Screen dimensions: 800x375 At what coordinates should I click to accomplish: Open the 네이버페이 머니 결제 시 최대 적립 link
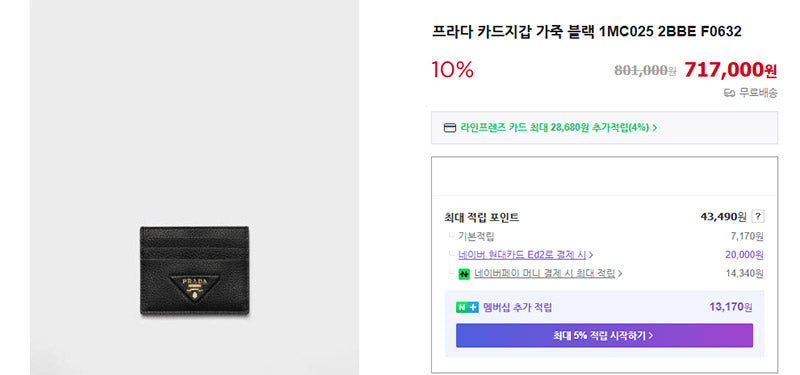click(x=544, y=273)
